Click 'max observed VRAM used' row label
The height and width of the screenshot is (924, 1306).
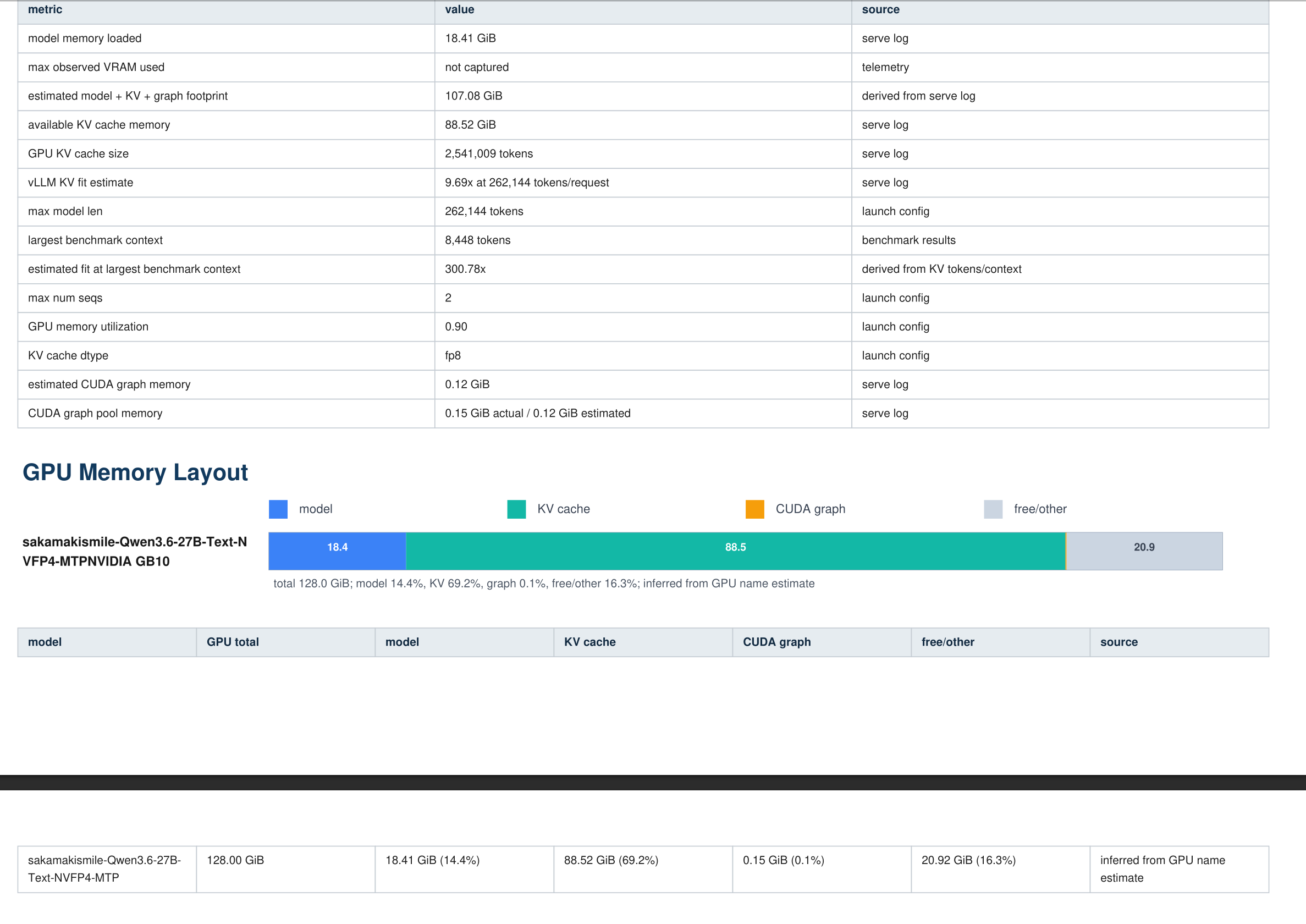[96, 67]
